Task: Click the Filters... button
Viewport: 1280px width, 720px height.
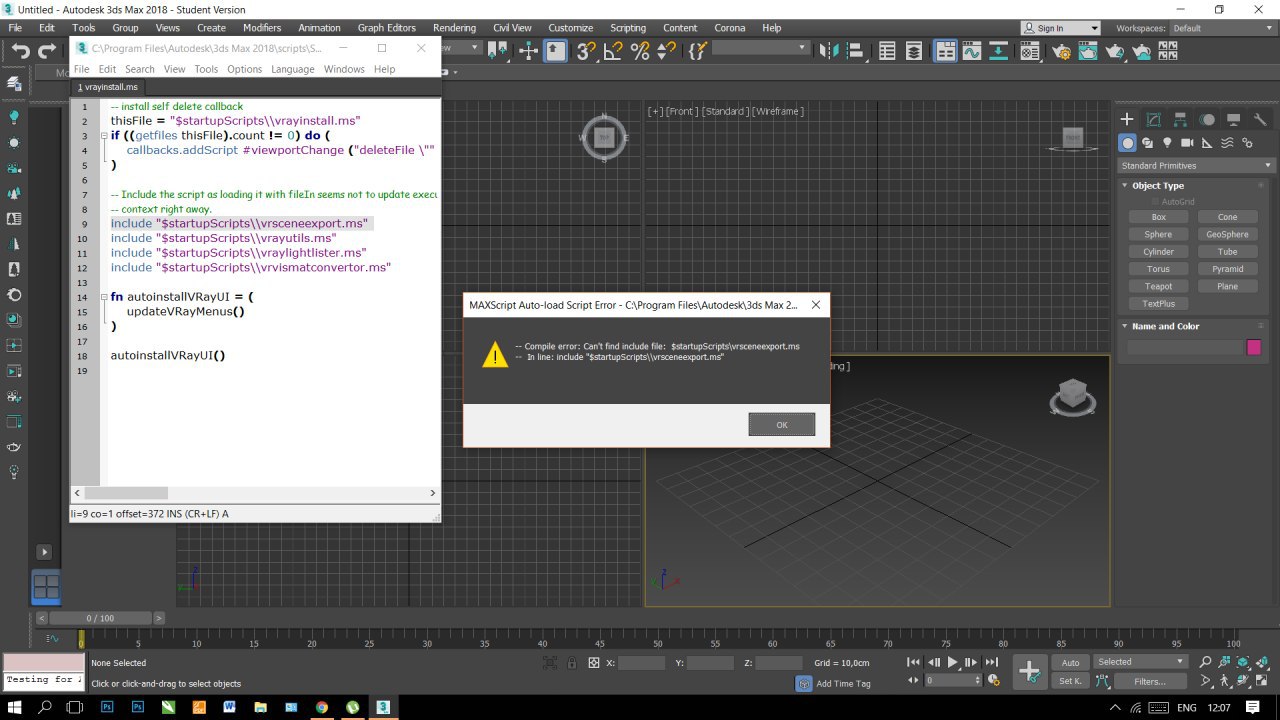Action: (x=1149, y=681)
